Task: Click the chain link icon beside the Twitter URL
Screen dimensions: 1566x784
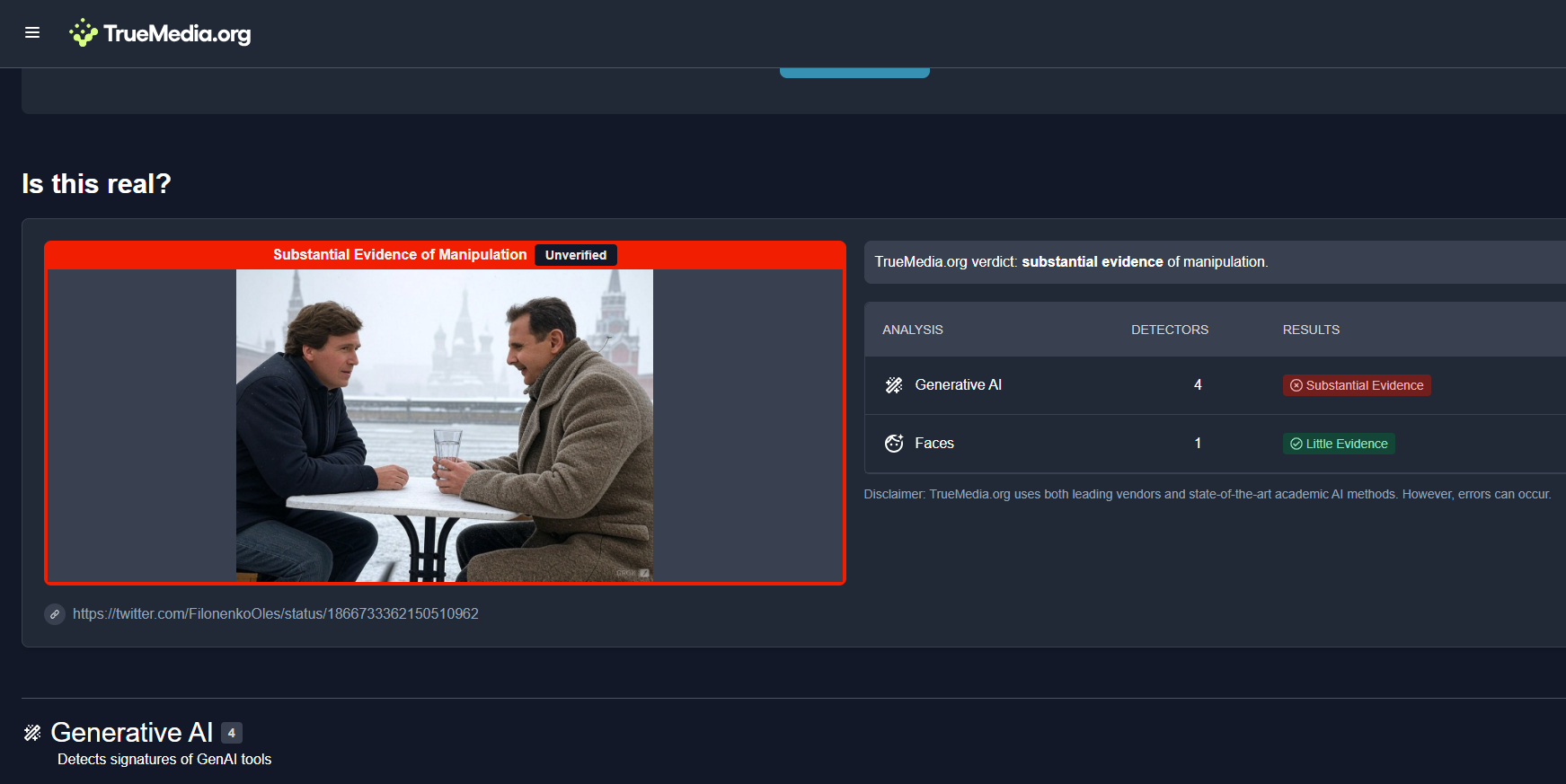Action: pos(55,614)
